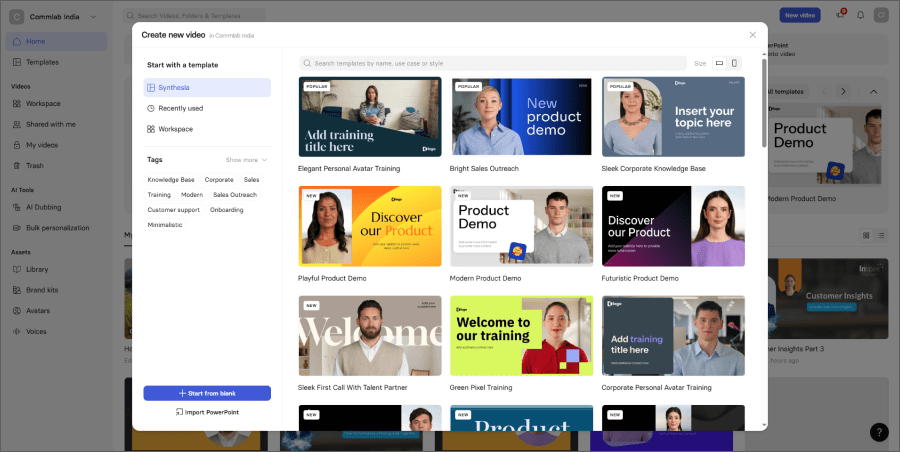Viewport: 900px width, 452px height.
Task: Collapse the templates section chevron behind dialog
Action: (873, 91)
